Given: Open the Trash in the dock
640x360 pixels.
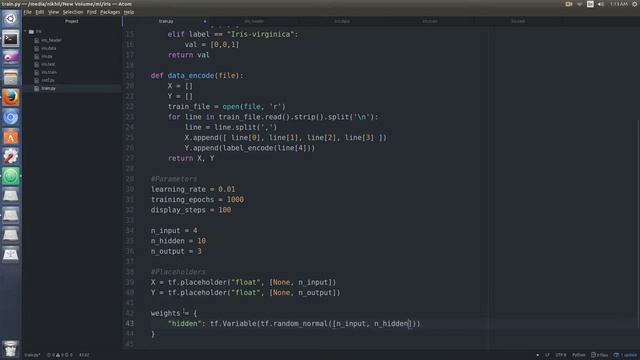Looking at the screenshot, I should (x=11, y=349).
